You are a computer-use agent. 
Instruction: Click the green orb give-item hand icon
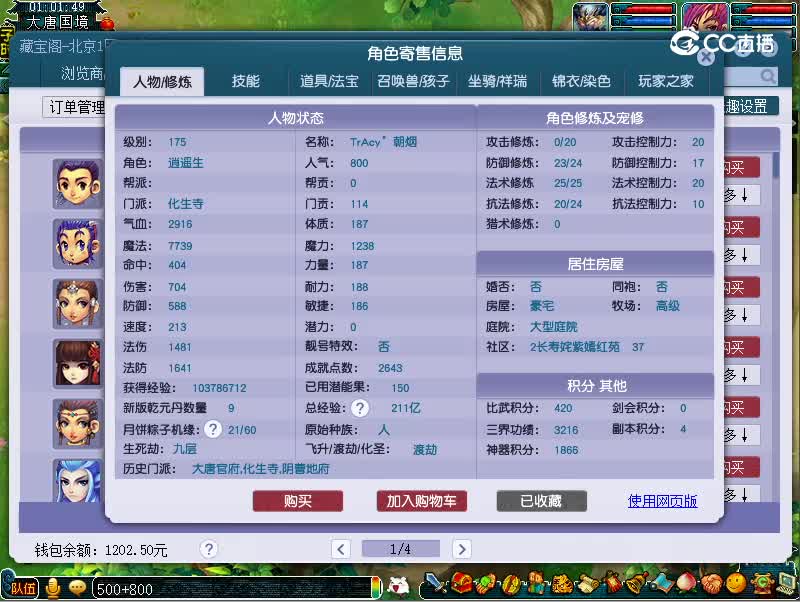click(x=486, y=584)
